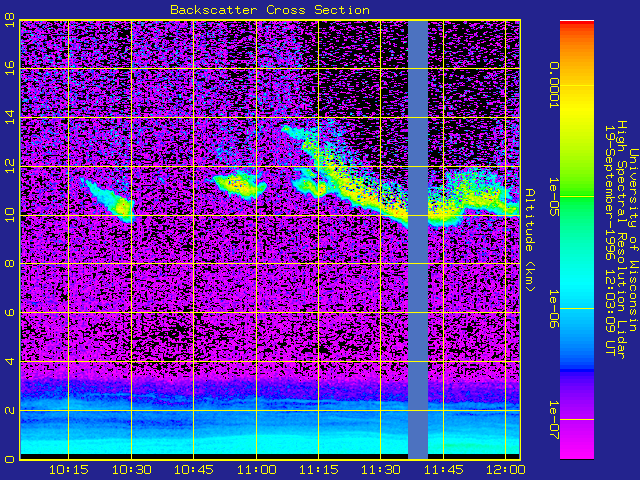
Task: Click the 1e-05 colorbar label
Action: (x=553, y=197)
